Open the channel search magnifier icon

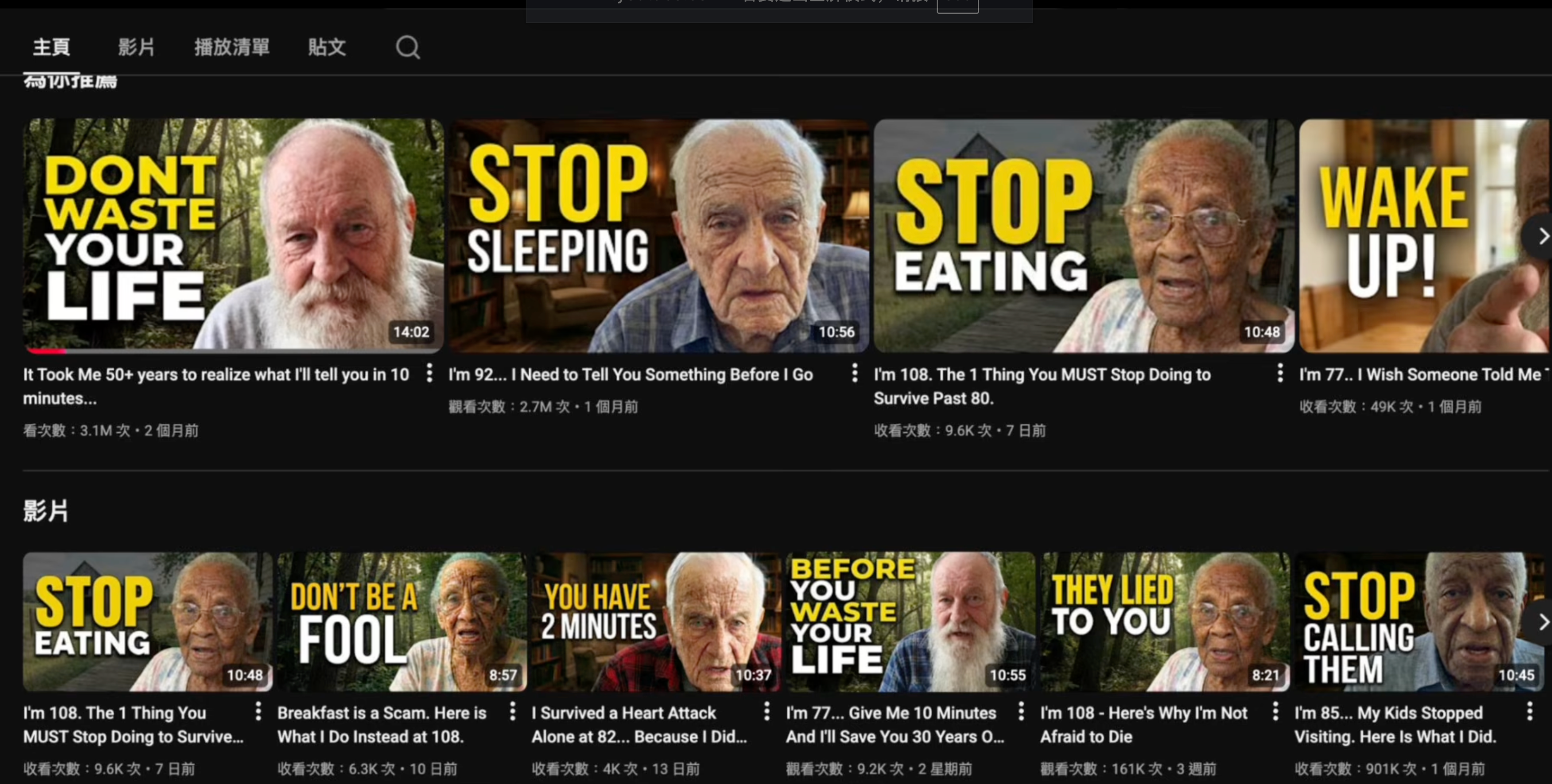click(408, 47)
